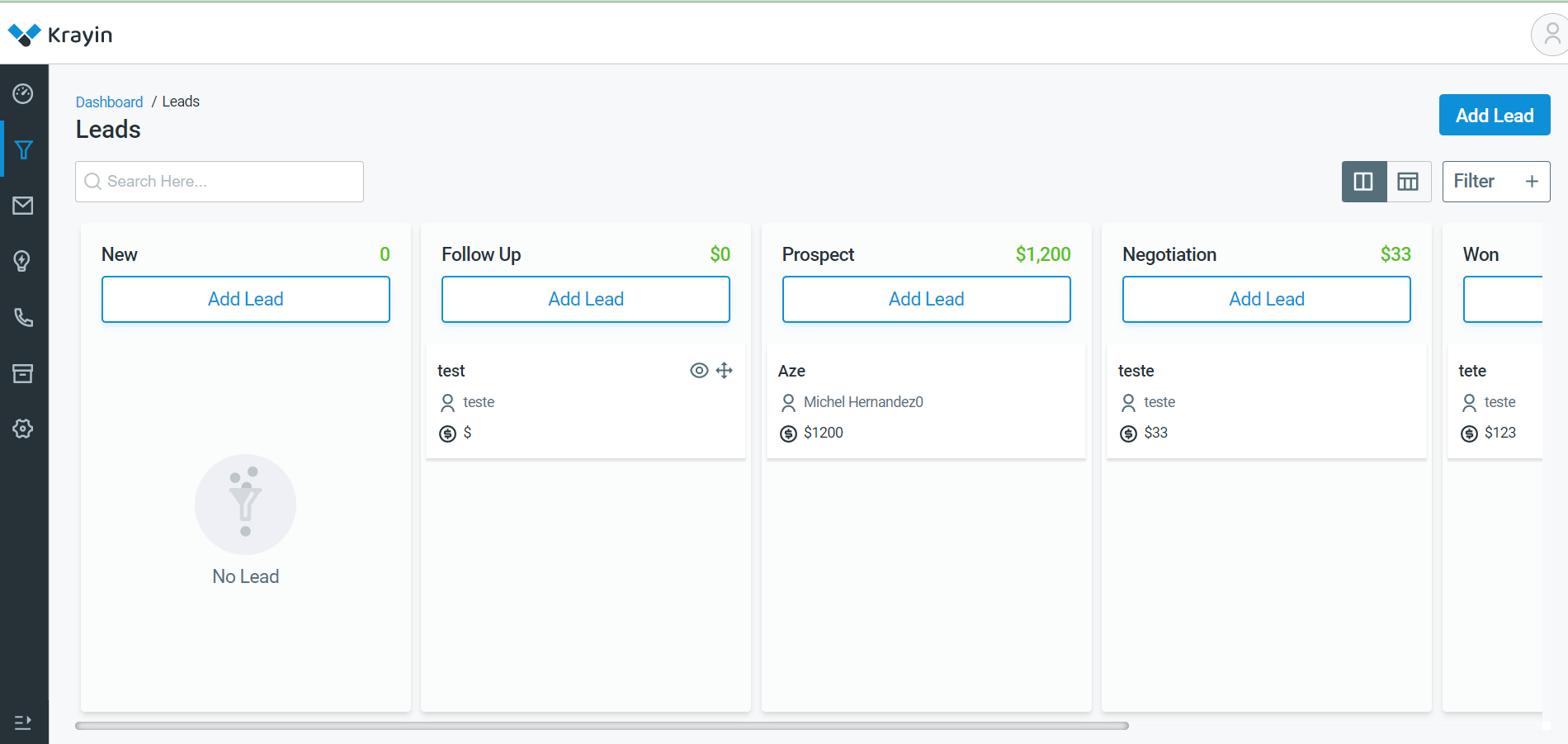Switch to table grid view
This screenshot has height=744, width=1568.
coord(1408,182)
